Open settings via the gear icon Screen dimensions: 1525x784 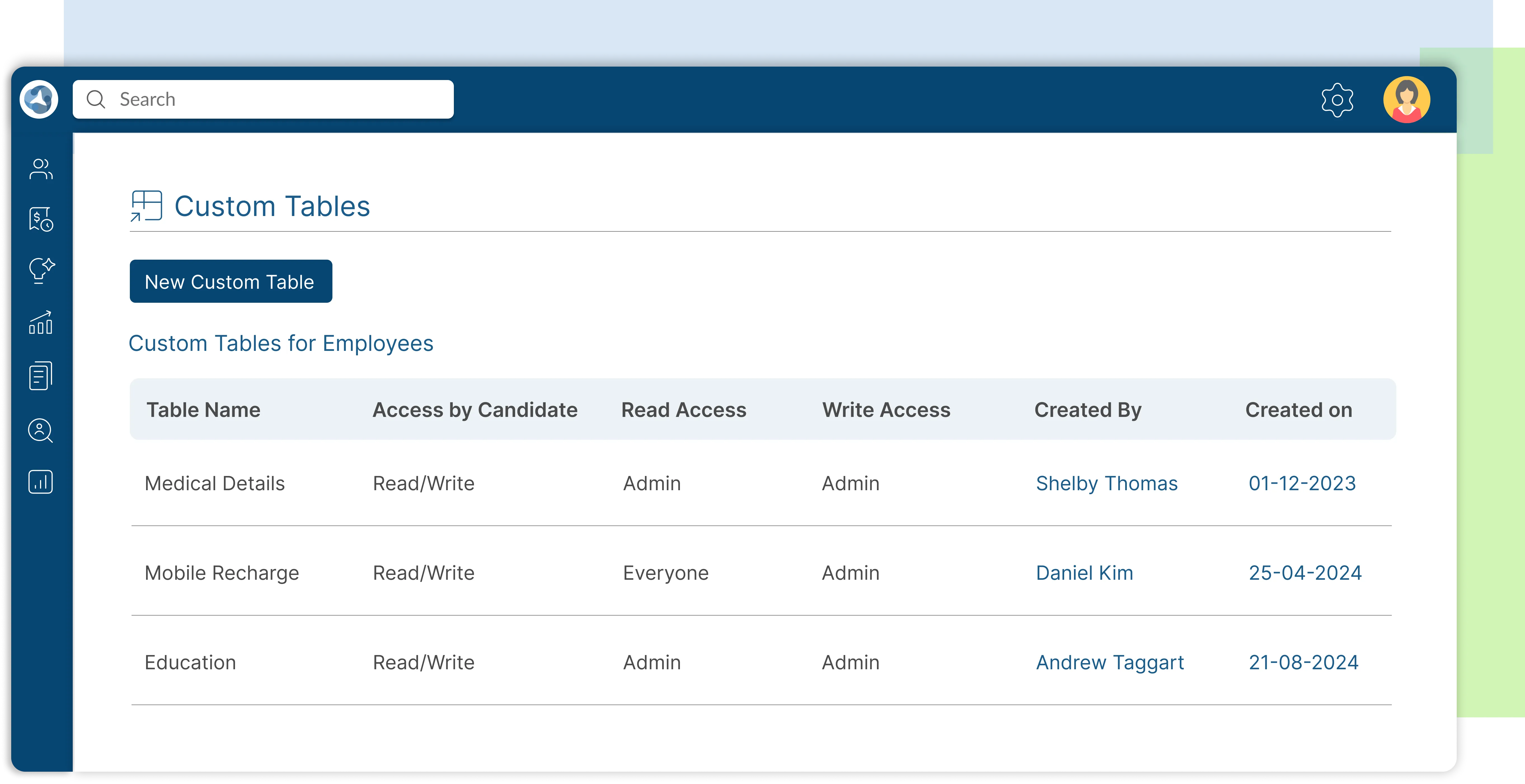pos(1337,100)
